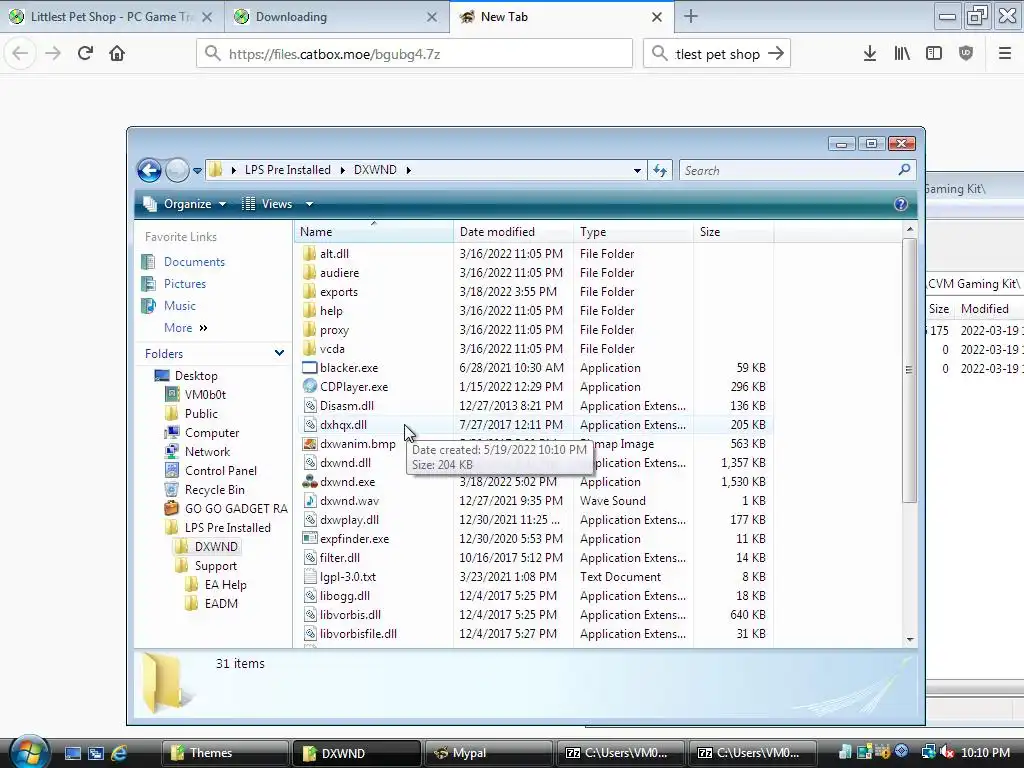Viewport: 1024px width, 768px height.
Task: Open recent pages dropdown next to forward button
Action: point(197,171)
